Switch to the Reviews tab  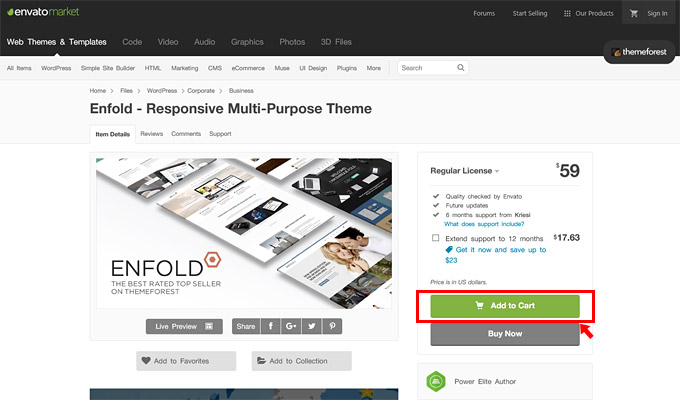(151, 134)
